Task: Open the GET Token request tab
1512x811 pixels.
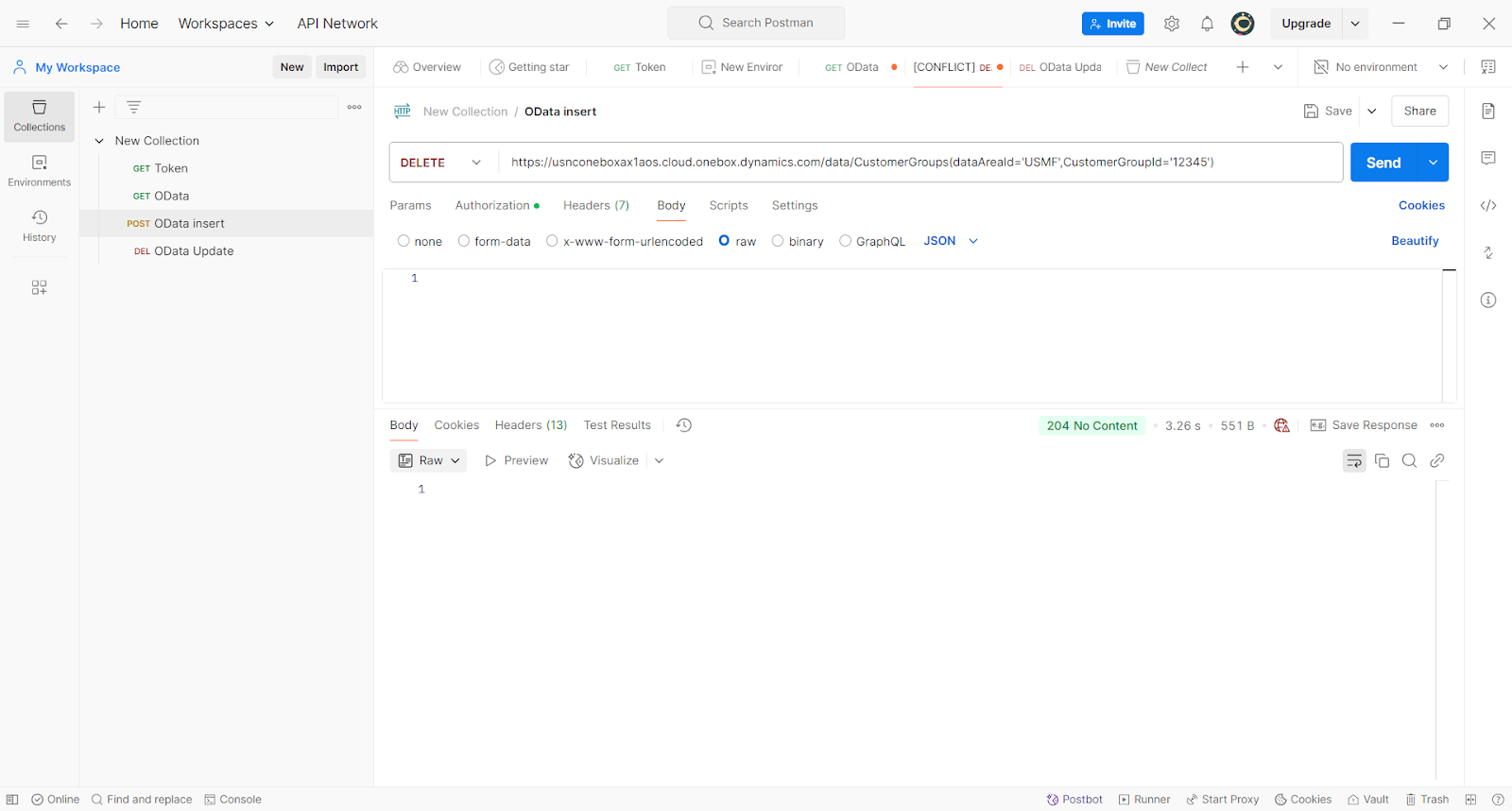Action: click(640, 67)
